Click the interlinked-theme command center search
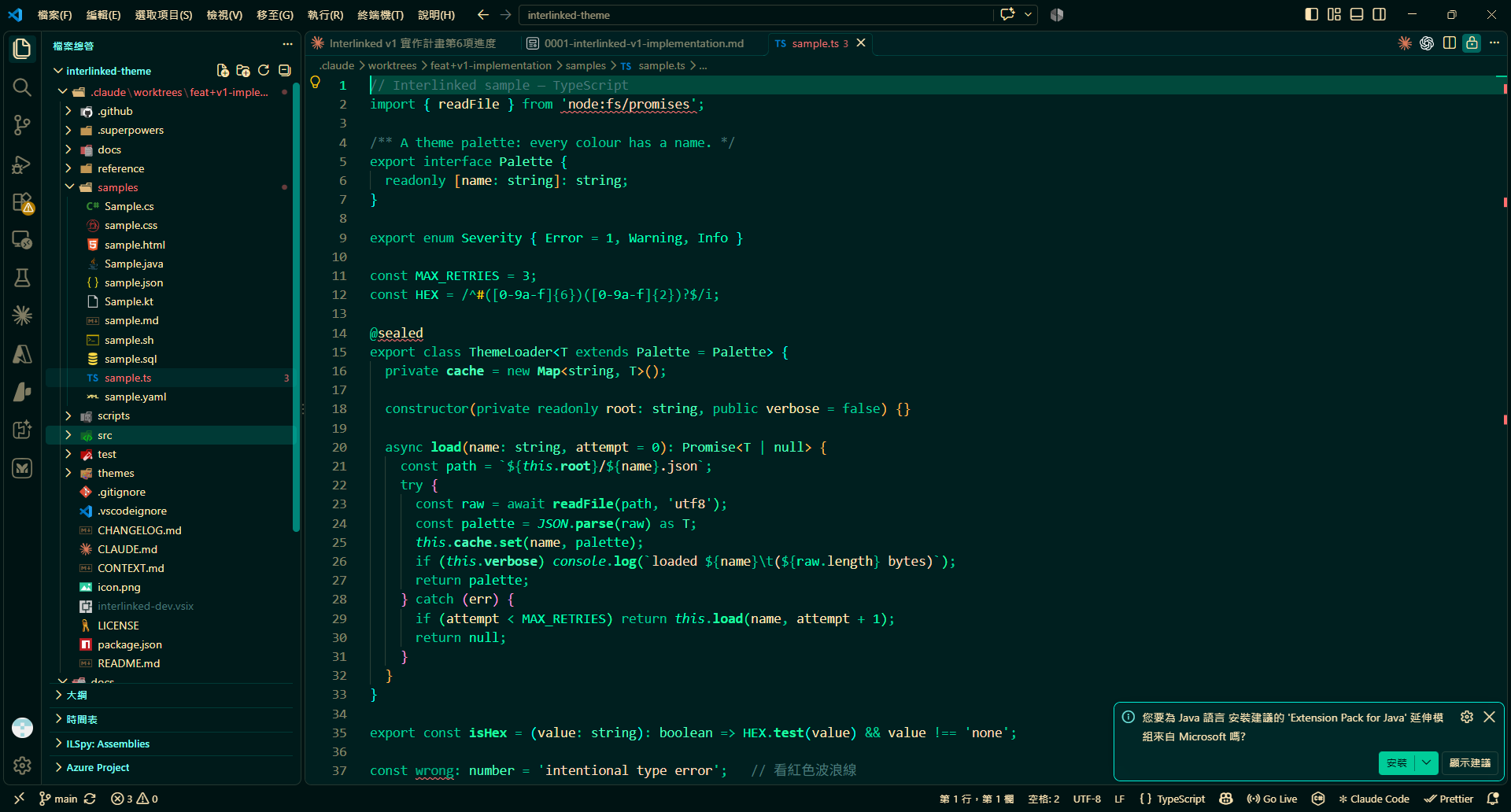This screenshot has height=812, width=1511. (x=755, y=15)
